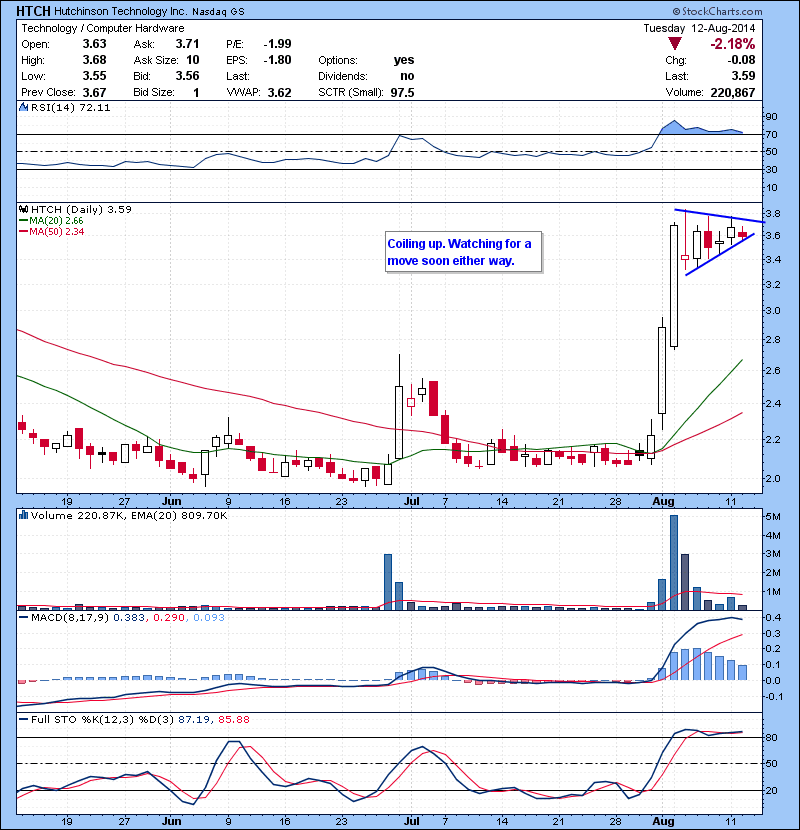The width and height of the screenshot is (800, 830).
Task: Click the late-June volume spike bar
Action: tap(388, 582)
